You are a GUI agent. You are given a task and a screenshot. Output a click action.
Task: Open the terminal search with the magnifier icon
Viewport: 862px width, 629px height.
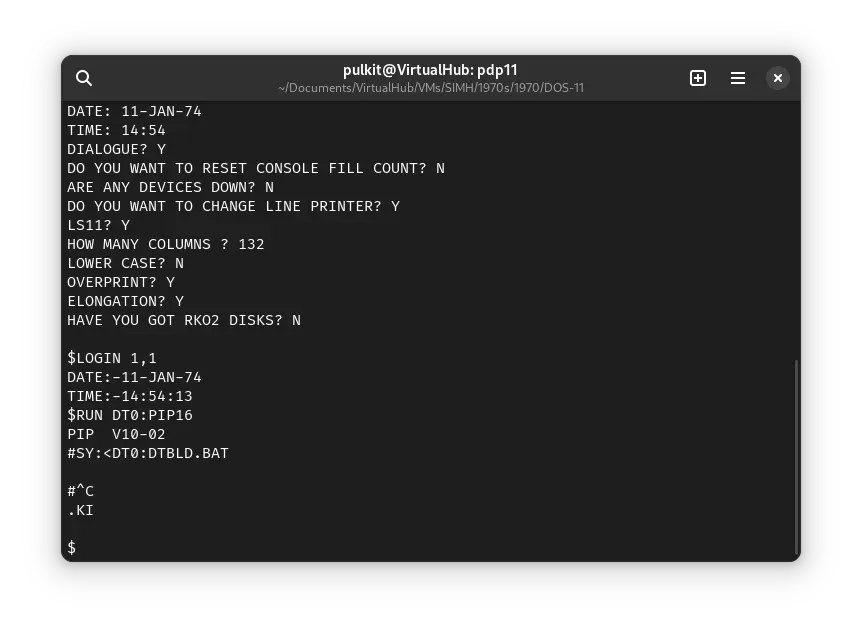[84, 78]
